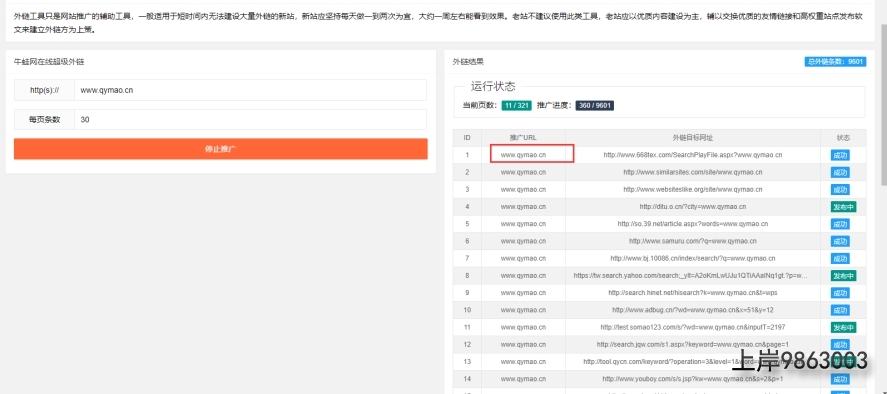Image resolution: width=887 pixels, height=394 pixels.
Task: Click the 成功 status badge in row 5
Action: [840, 224]
